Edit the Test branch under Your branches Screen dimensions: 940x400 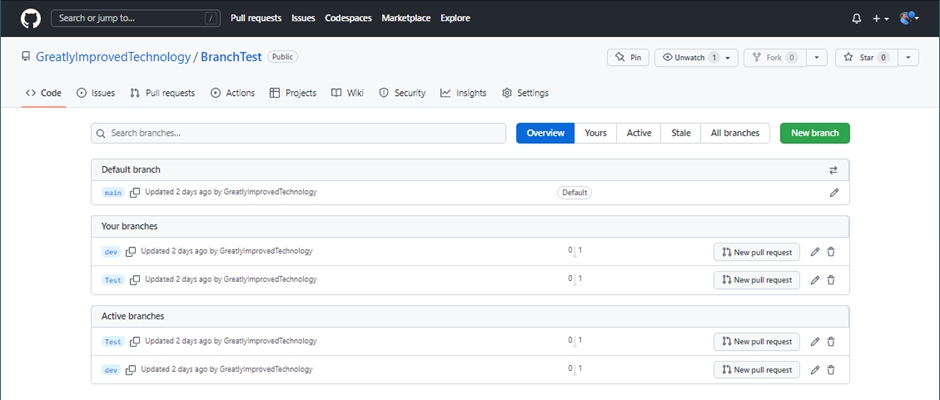[x=815, y=280]
